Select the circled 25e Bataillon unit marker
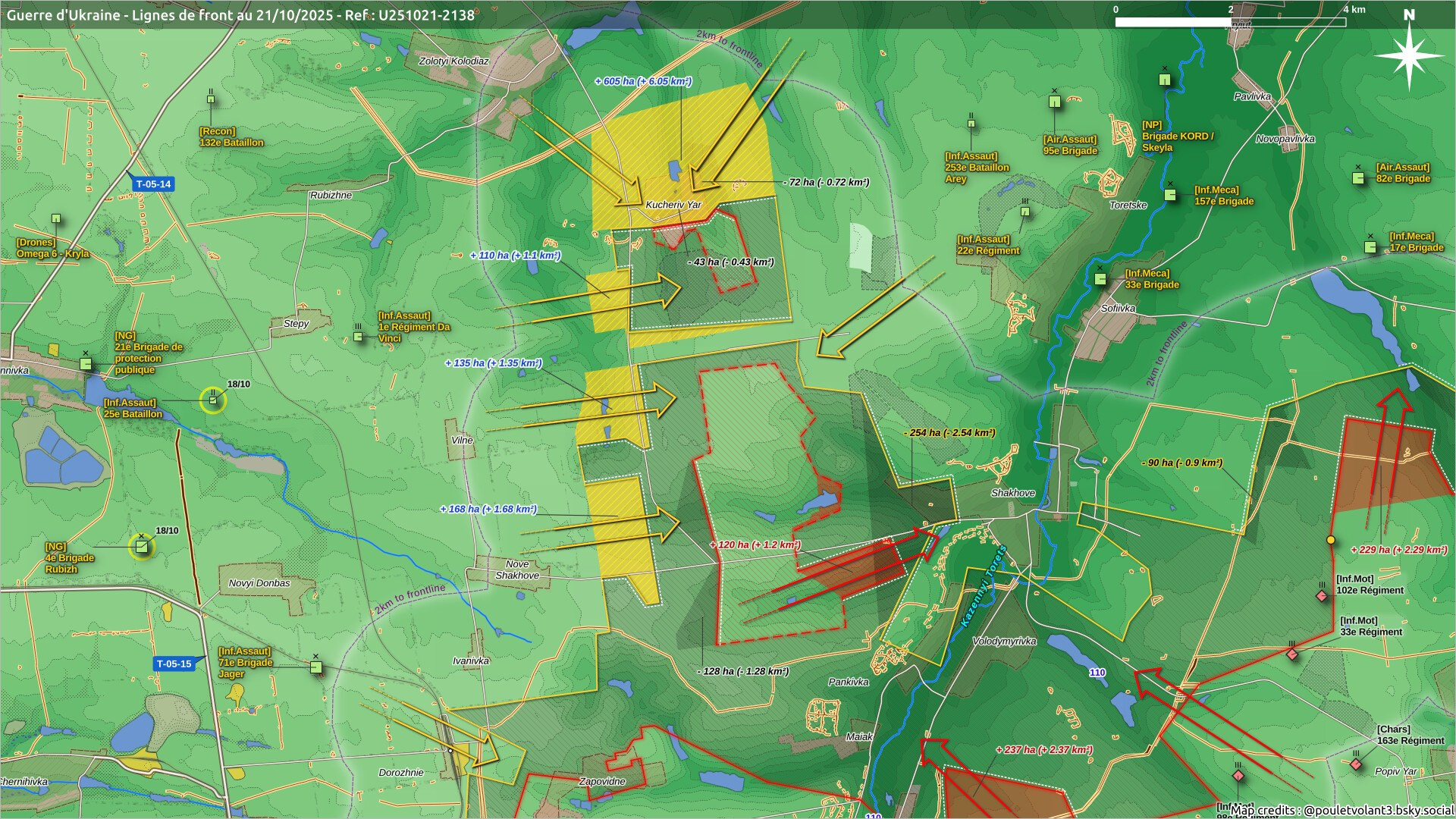Image resolution: width=1456 pixels, height=819 pixels. (x=213, y=400)
